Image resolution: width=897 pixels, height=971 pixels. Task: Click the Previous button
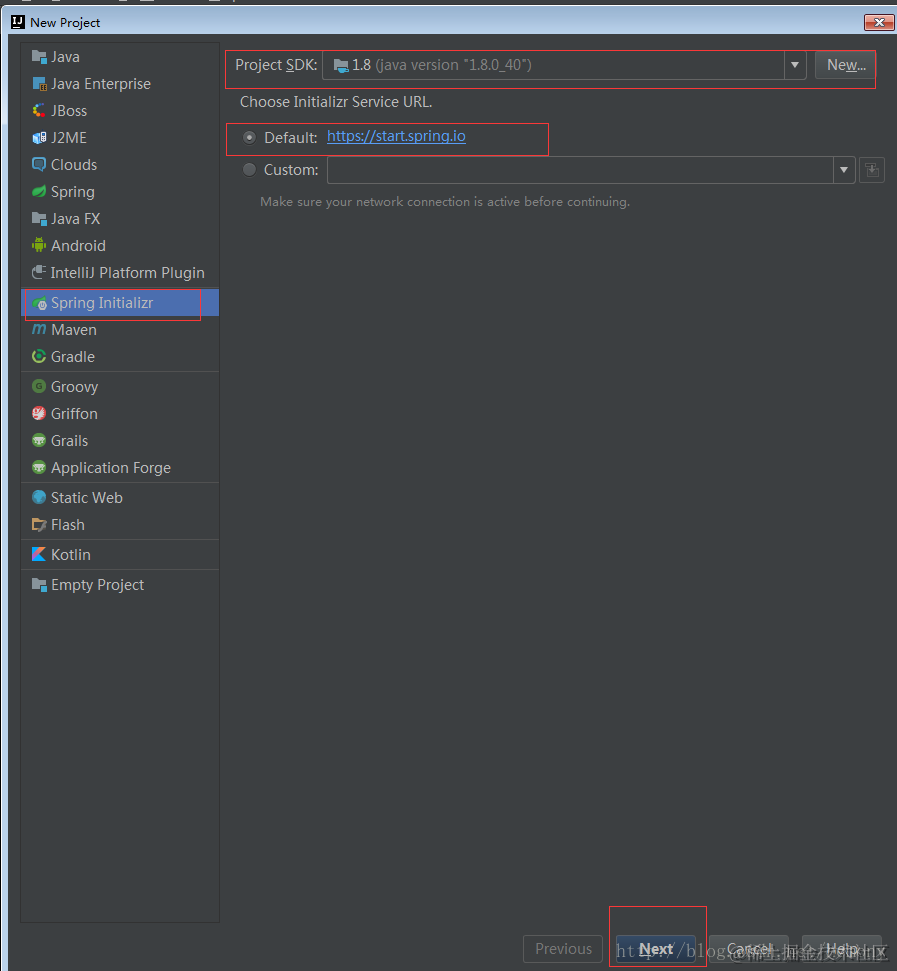click(x=563, y=949)
